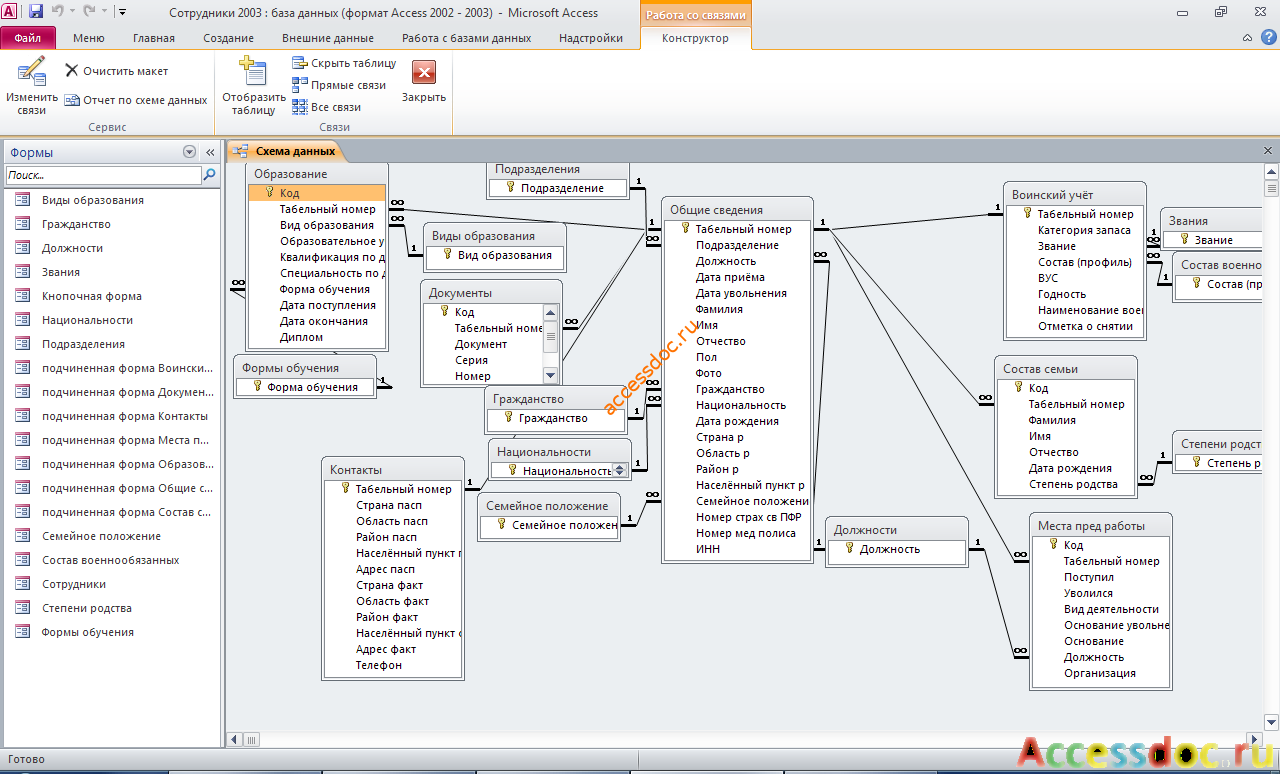Click the Отобразить таблицу ribbon button
Screen dimensions: 1280x774
click(x=254, y=86)
